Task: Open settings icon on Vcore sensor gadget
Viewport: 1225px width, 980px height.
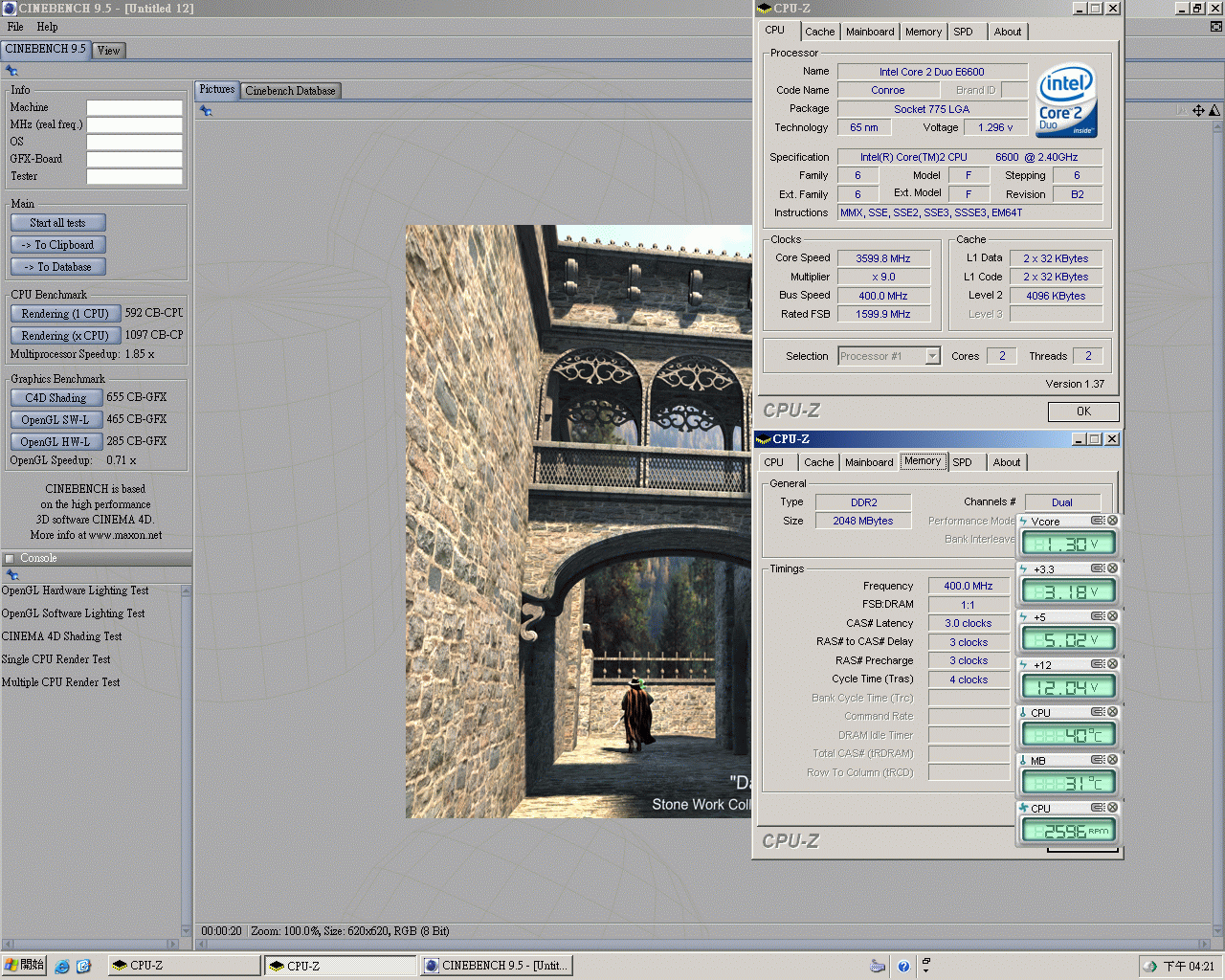Action: point(1098,521)
